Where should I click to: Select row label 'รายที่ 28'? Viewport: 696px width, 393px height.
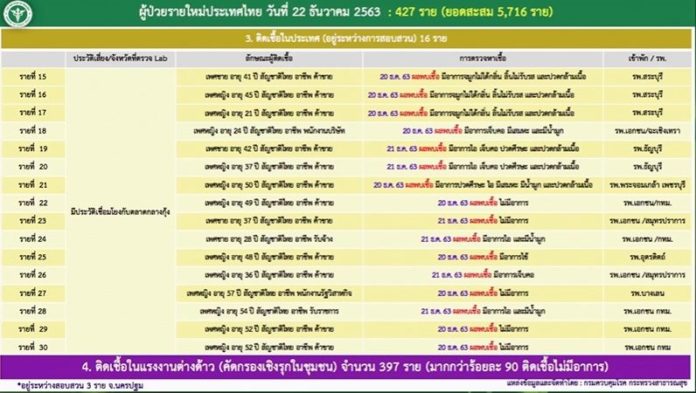pyautogui.click(x=33, y=311)
